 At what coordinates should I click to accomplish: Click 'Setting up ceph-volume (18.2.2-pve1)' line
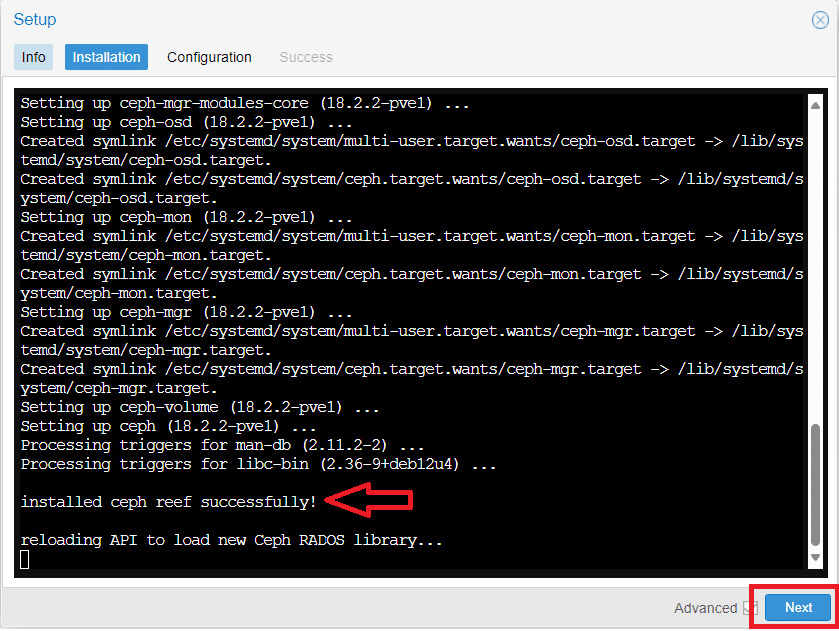[200, 407]
